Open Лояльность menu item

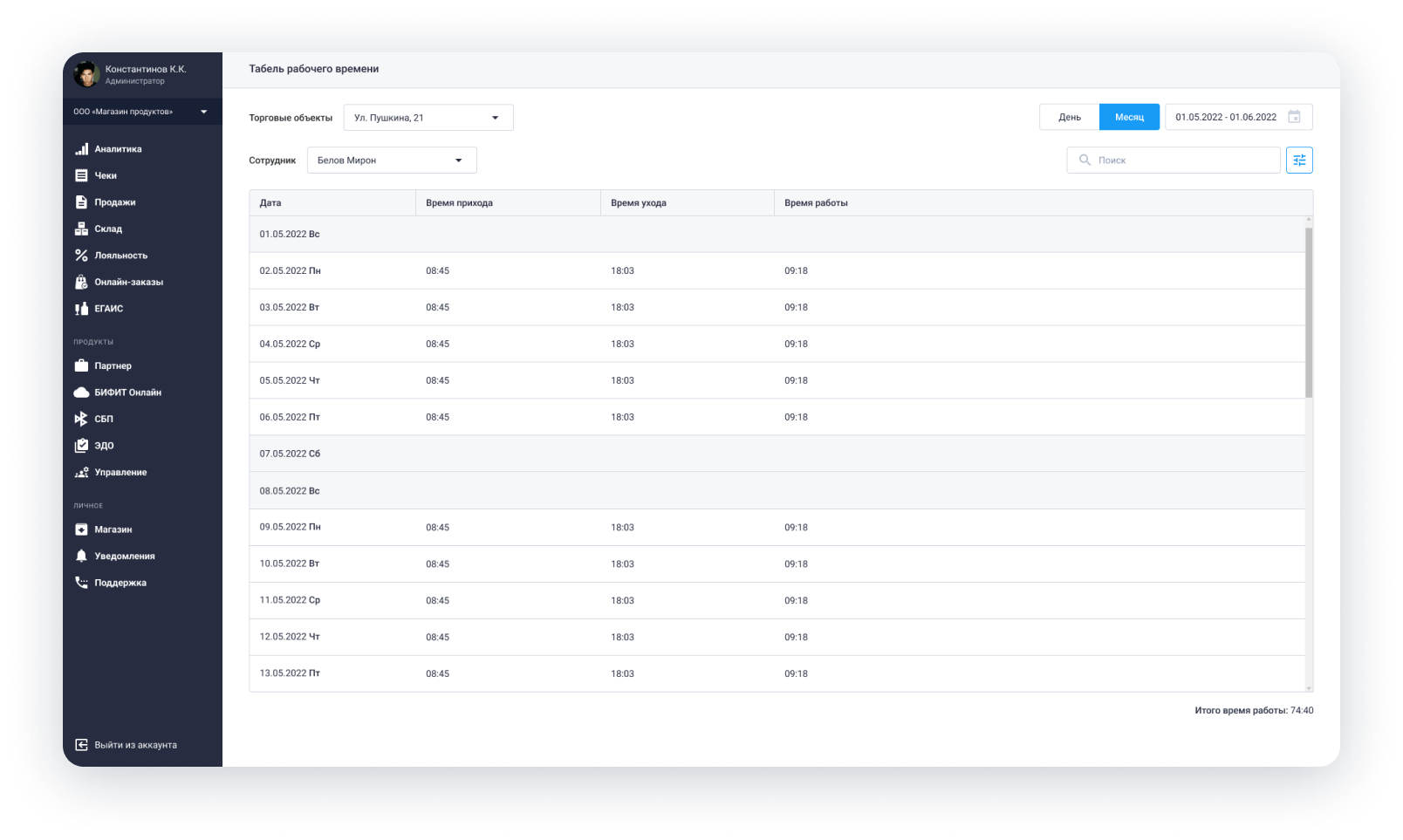[121, 256]
